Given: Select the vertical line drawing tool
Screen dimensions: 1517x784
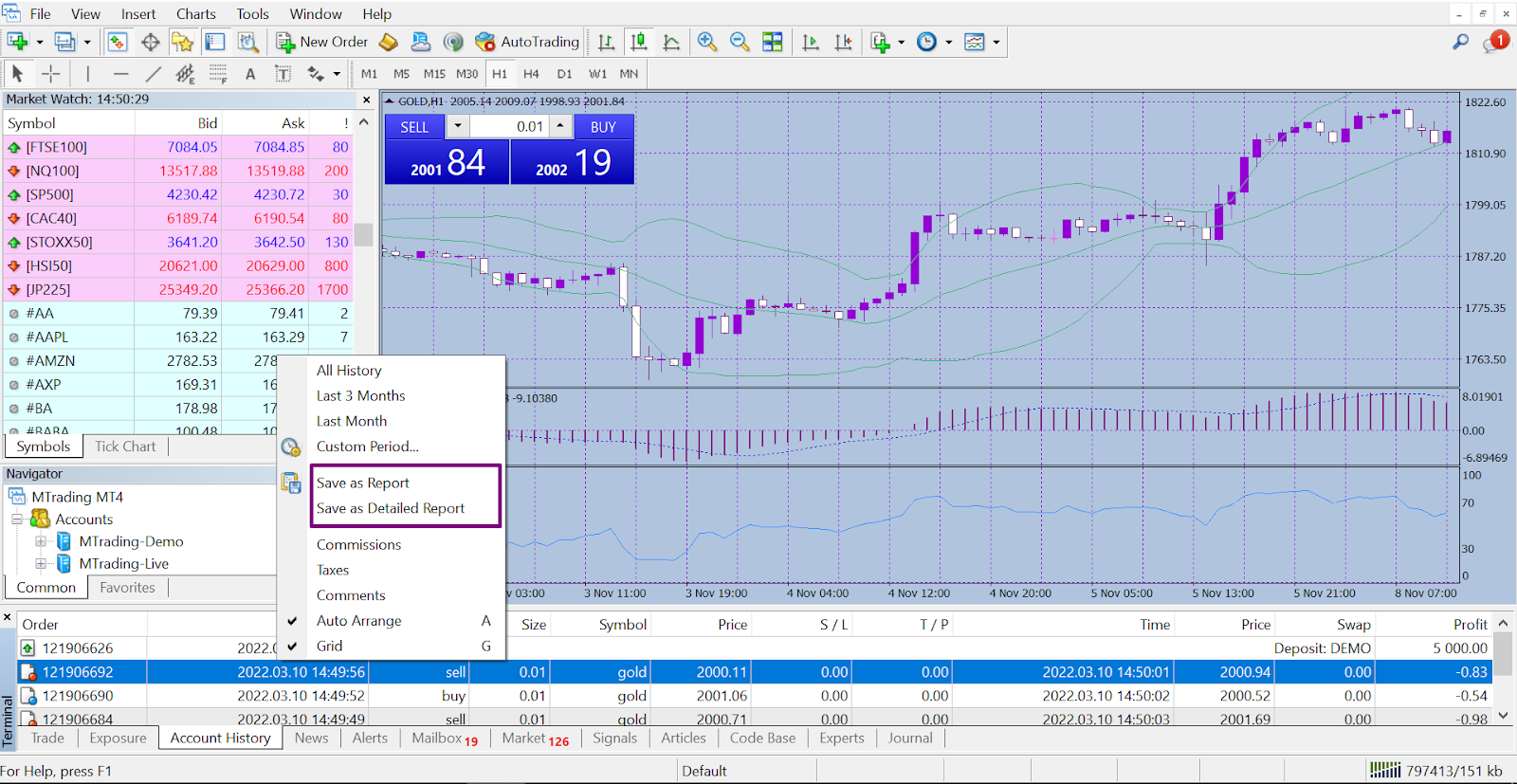Looking at the screenshot, I should pyautogui.click(x=88, y=73).
